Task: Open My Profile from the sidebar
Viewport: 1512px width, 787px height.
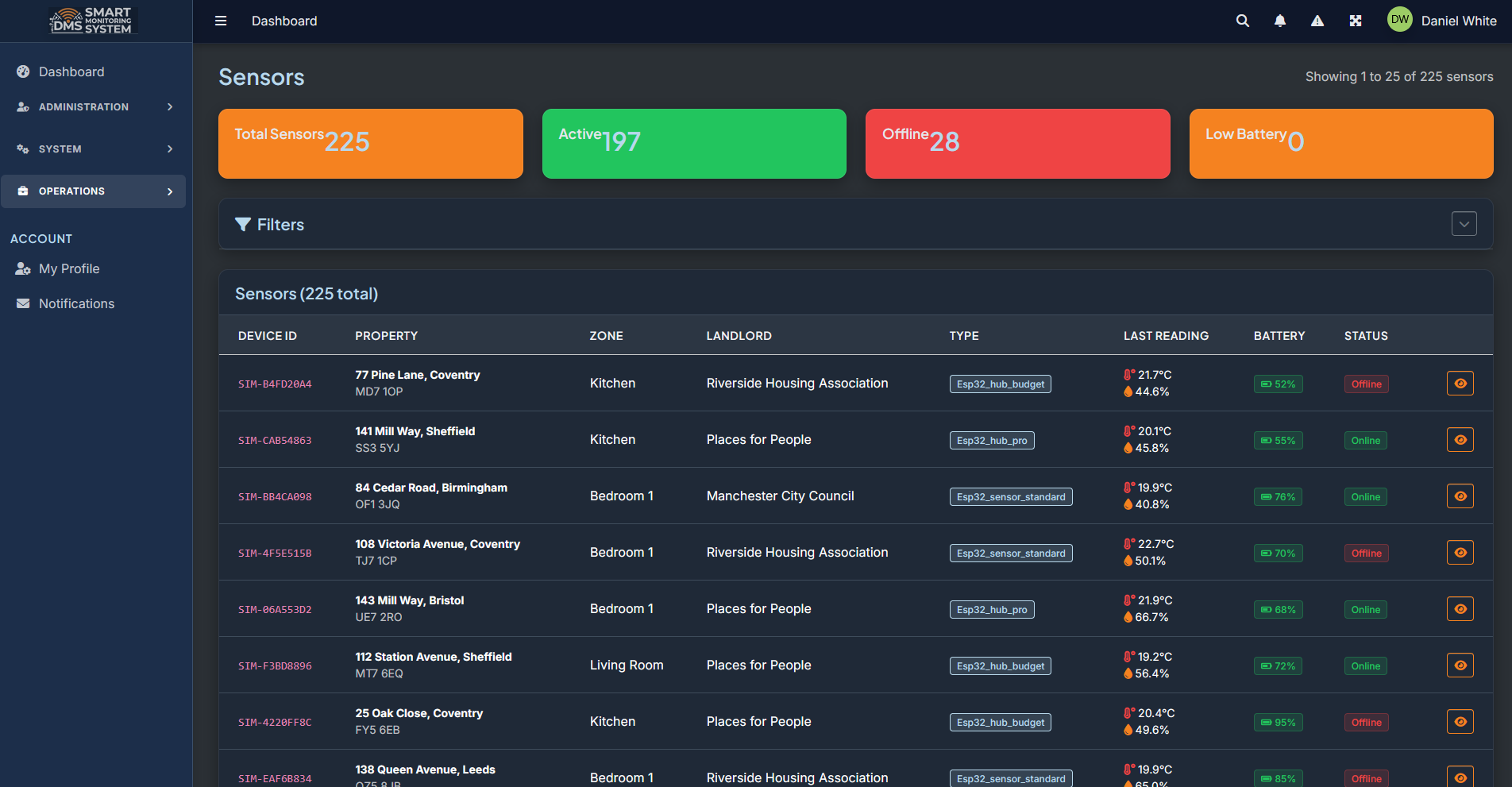Action: pyautogui.click(x=69, y=268)
